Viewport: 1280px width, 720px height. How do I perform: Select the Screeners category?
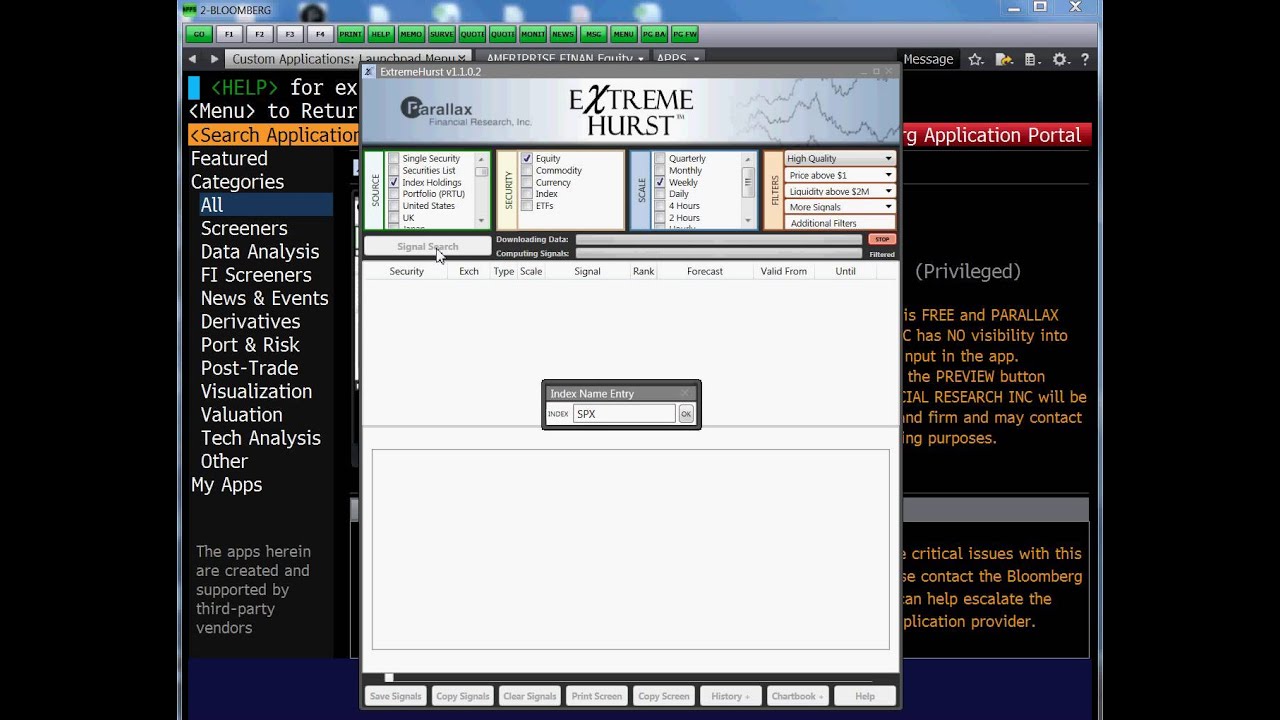244,228
